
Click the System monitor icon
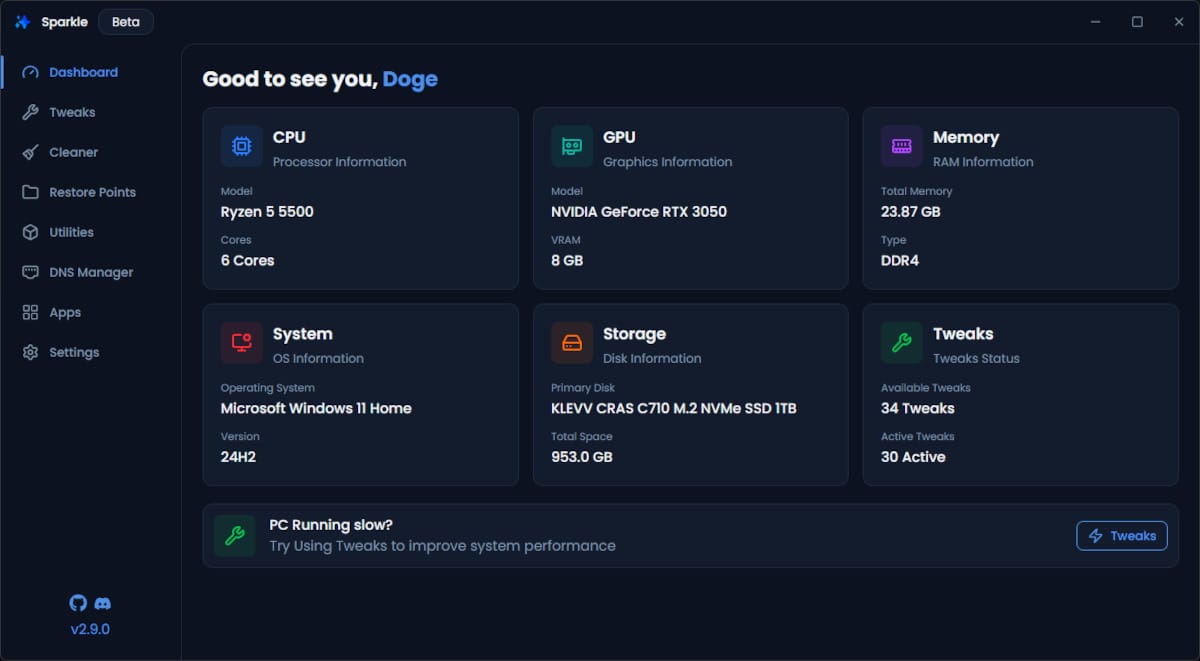tap(241, 343)
